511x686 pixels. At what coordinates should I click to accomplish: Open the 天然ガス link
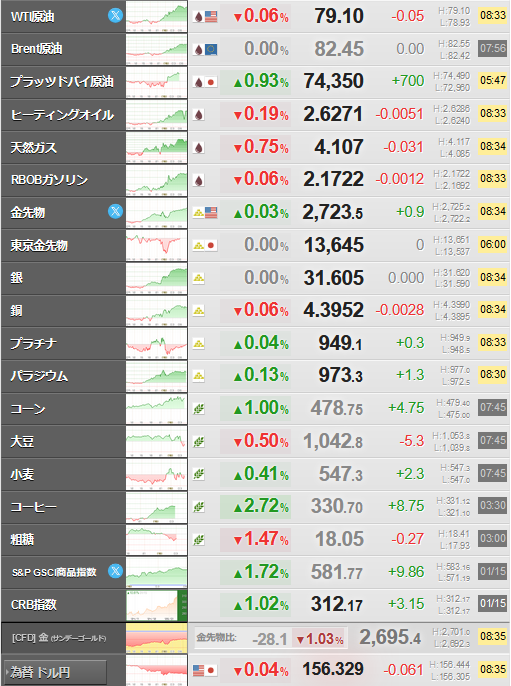[34, 147]
